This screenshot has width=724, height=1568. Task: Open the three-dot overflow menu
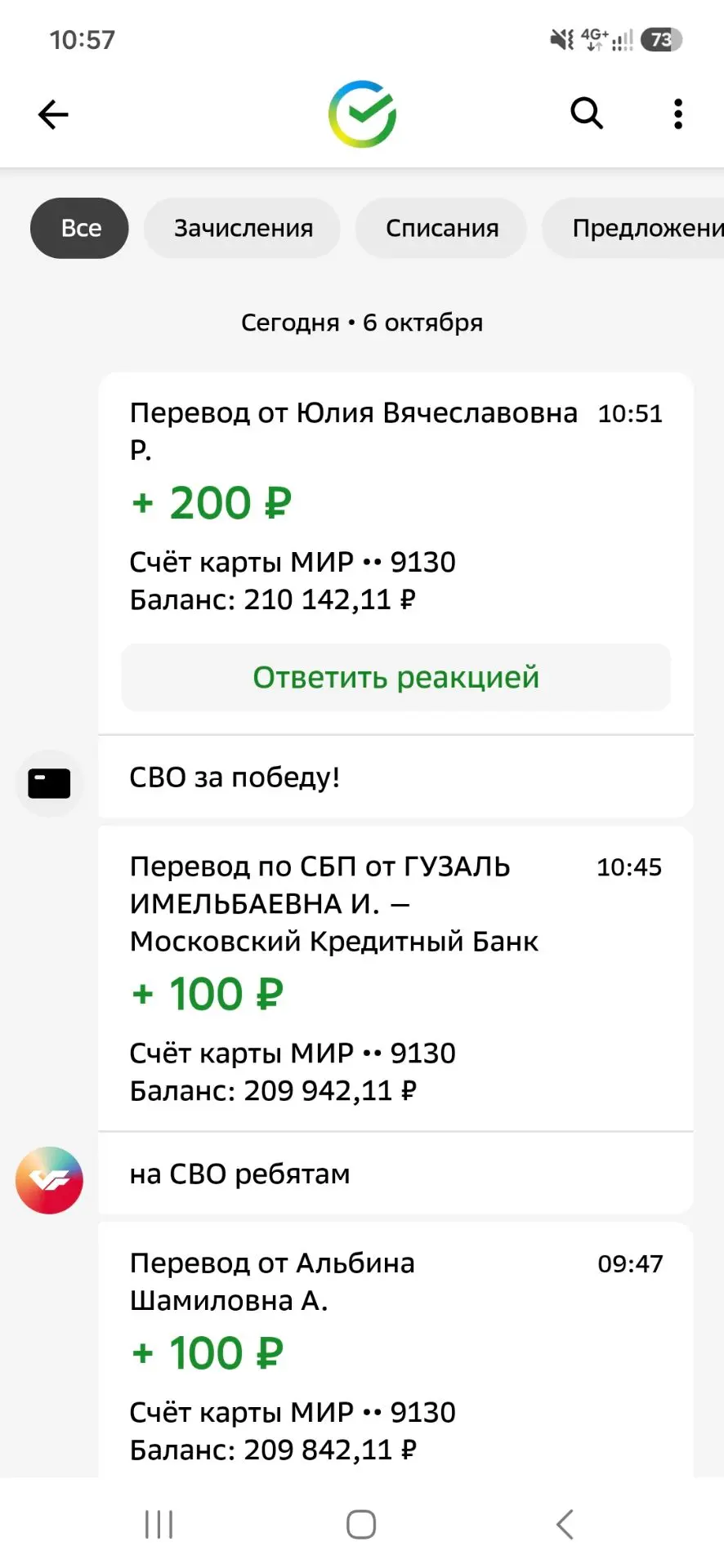click(677, 114)
